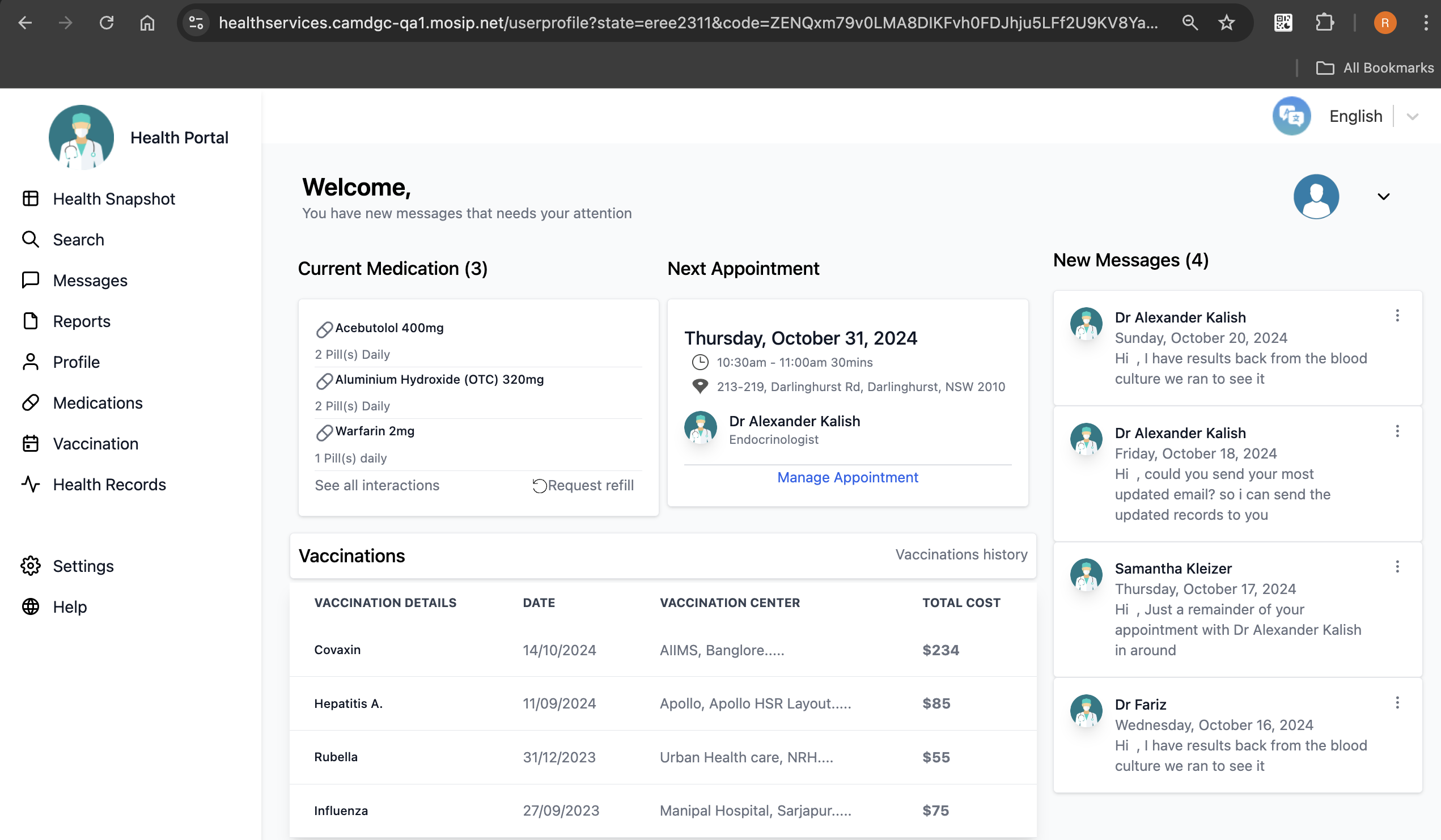Viewport: 1441px width, 840px height.
Task: Open Settings in the sidebar
Action: click(x=83, y=566)
